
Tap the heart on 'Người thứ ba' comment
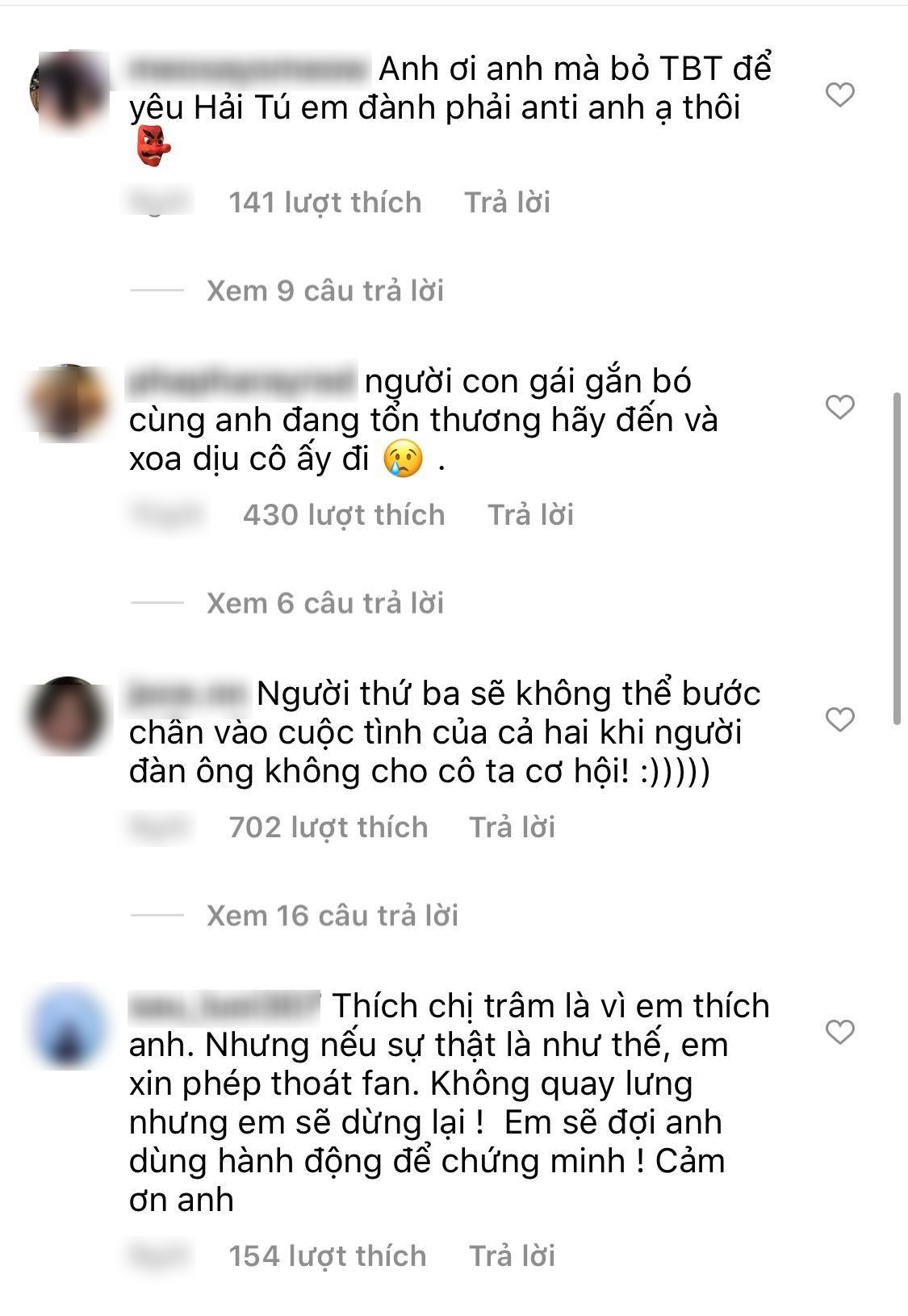coord(840,719)
